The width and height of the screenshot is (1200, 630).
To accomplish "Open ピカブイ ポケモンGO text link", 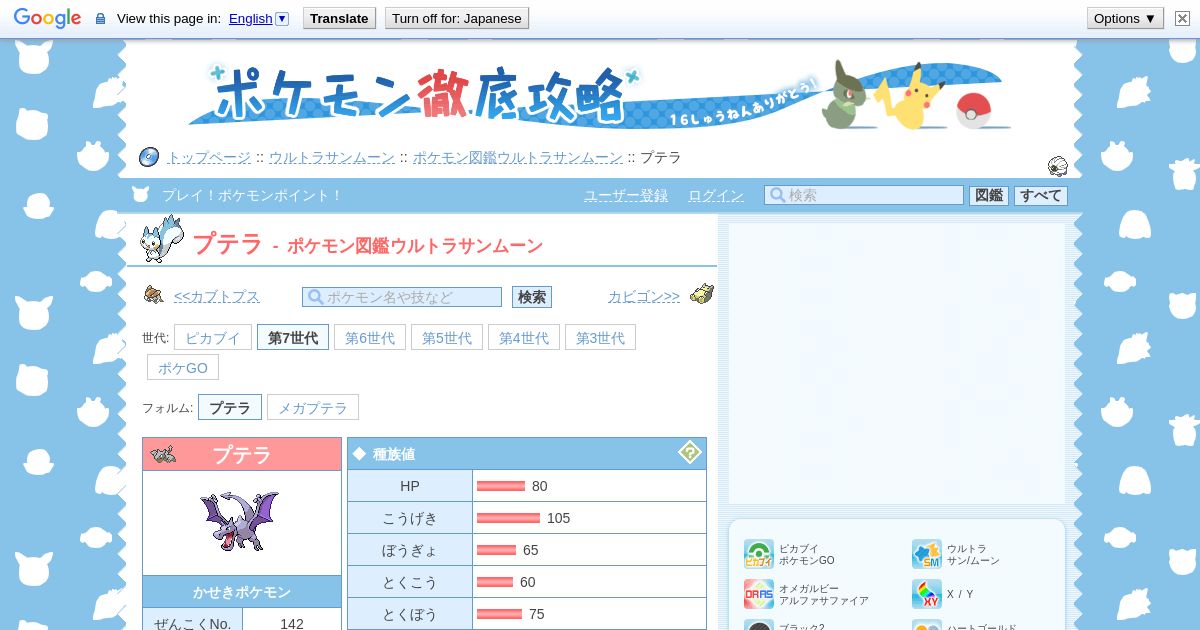I will (x=807, y=555).
